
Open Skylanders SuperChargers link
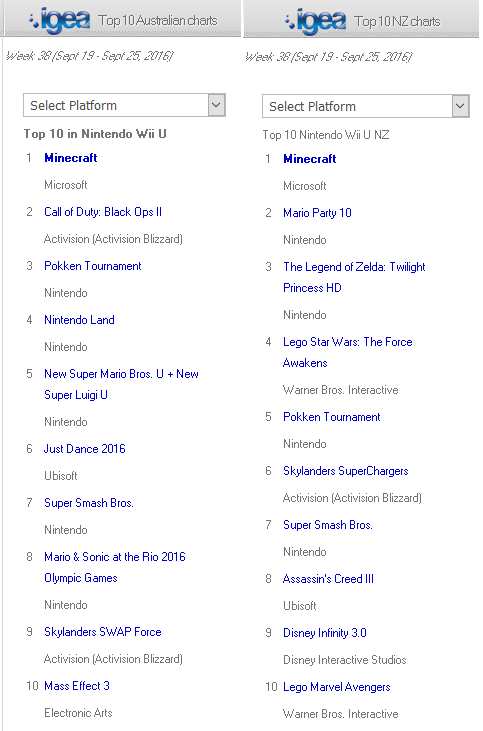[x=345, y=471]
